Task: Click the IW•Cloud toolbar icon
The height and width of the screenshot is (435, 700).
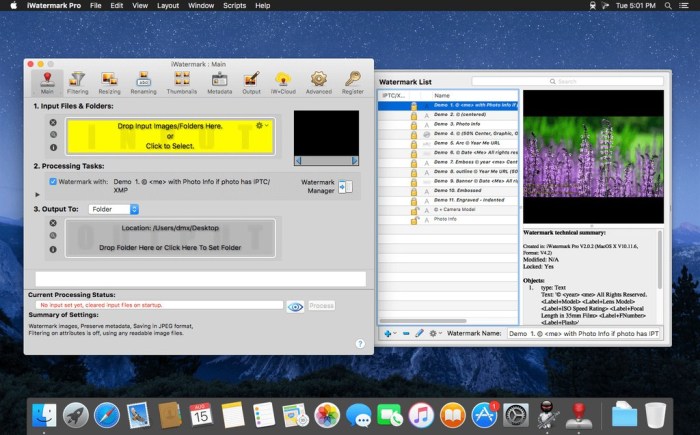Action: pos(283,80)
